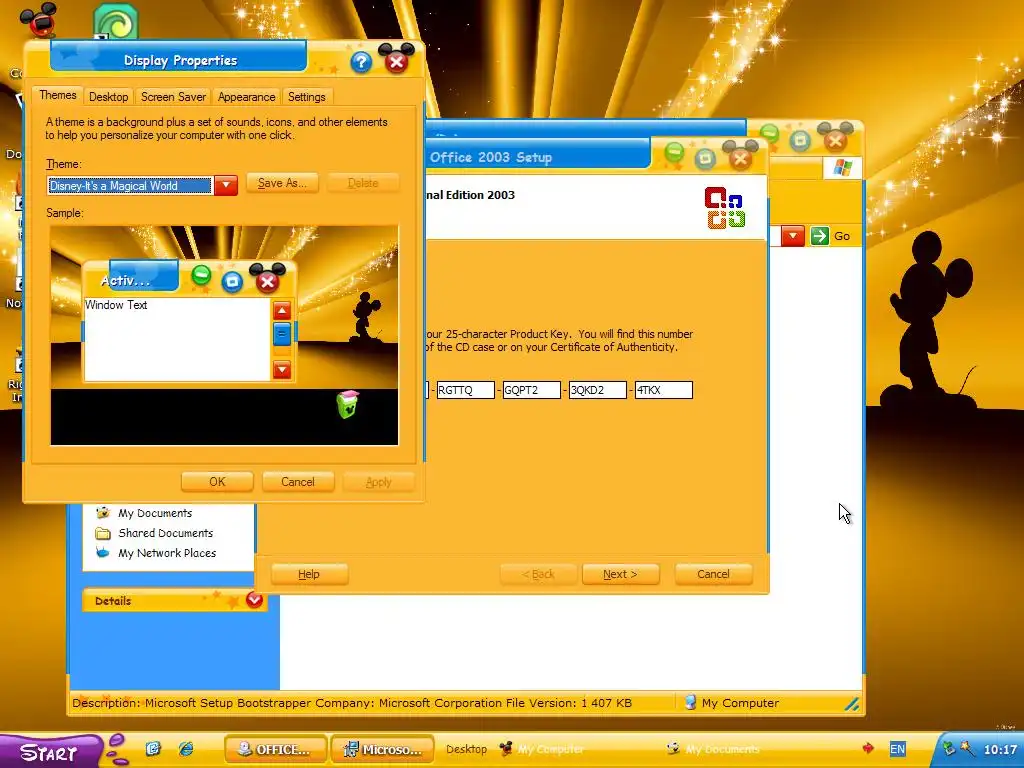Switch to the OFFICE... taskbar button

276,749
